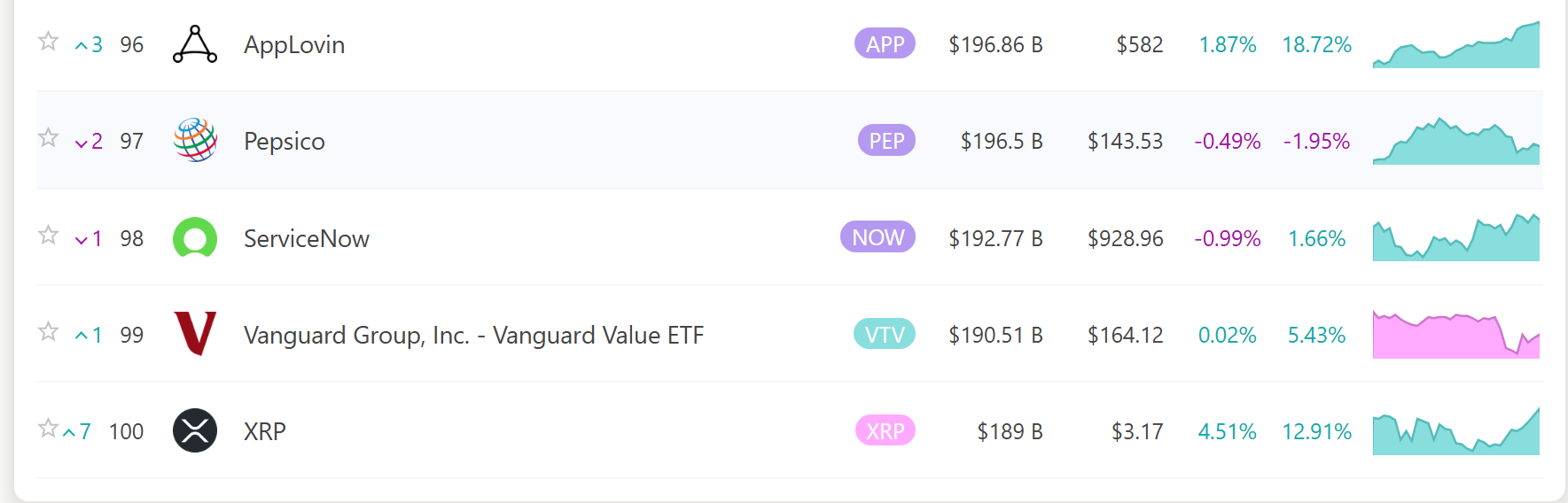This screenshot has width=1568, height=503.
Task: Toggle the favorite star for Pepsico
Action: click(x=48, y=138)
